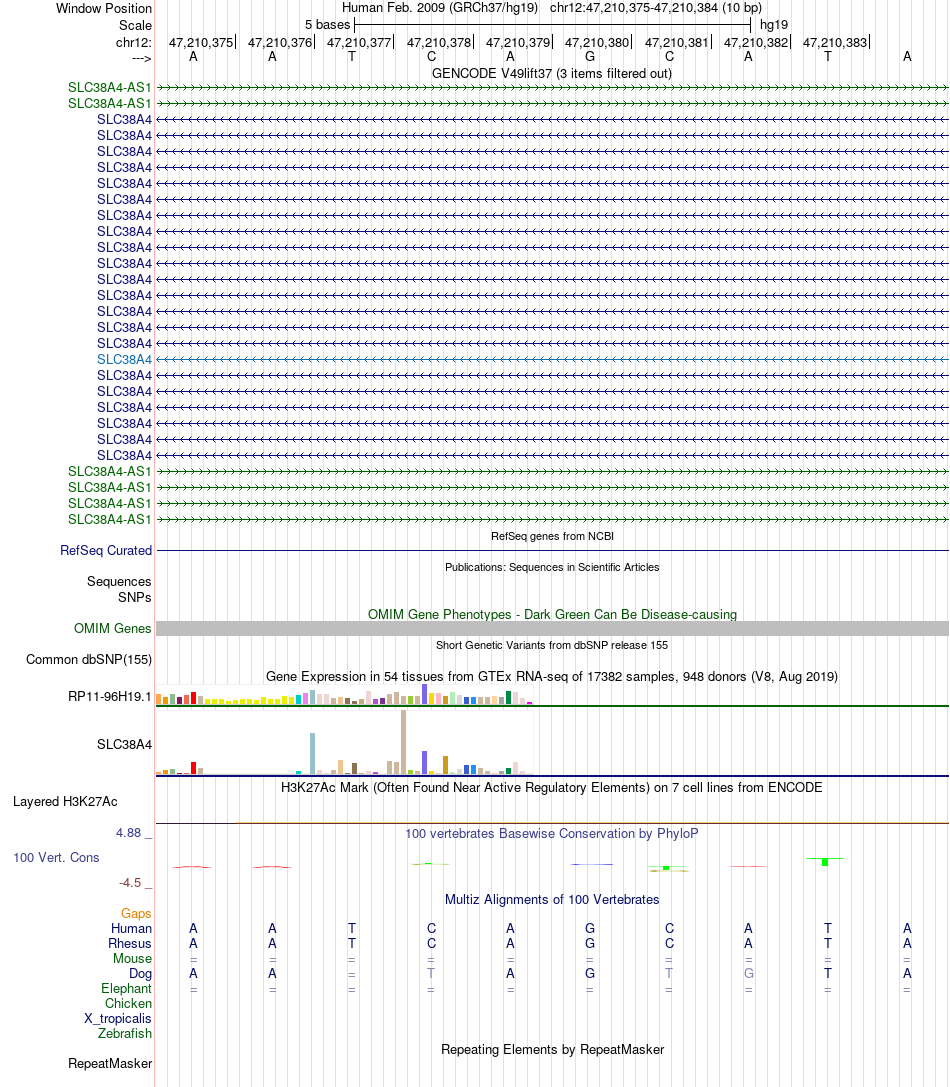This screenshot has height=1087, width=950.
Task: Click the SNPs label of Publications track
Action: [135, 598]
